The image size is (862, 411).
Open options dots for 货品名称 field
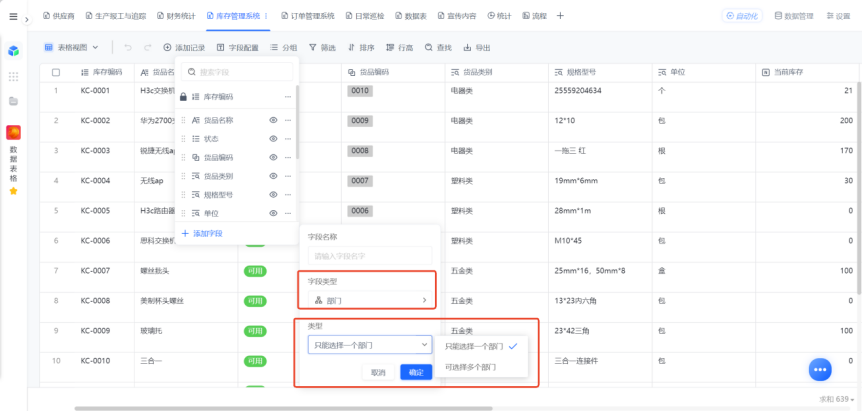pos(288,120)
